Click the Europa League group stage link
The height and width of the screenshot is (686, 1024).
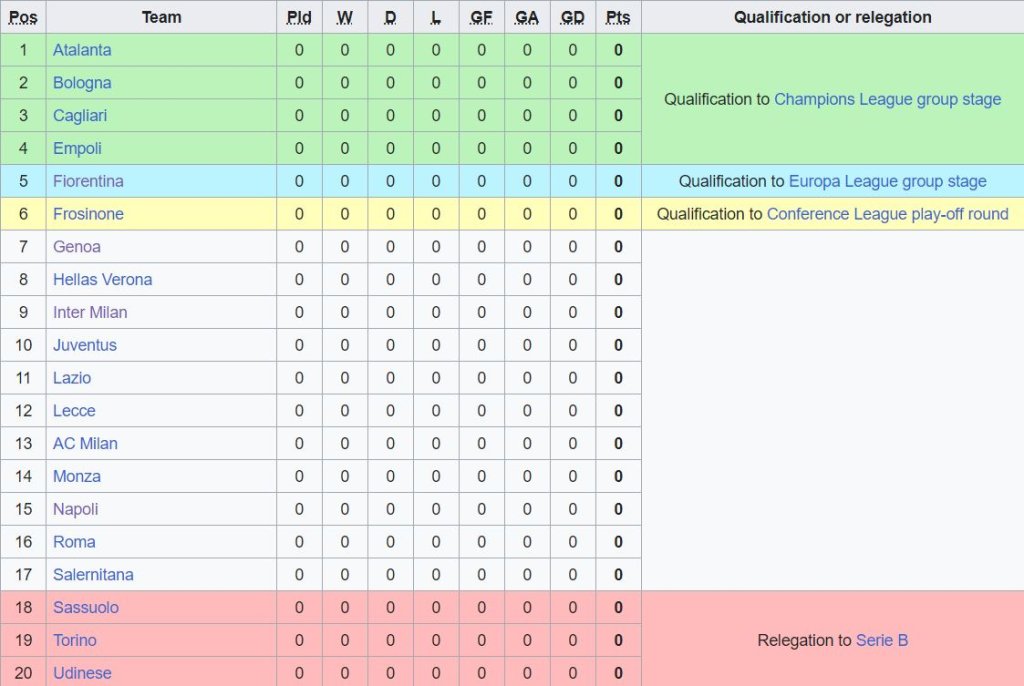coord(887,181)
